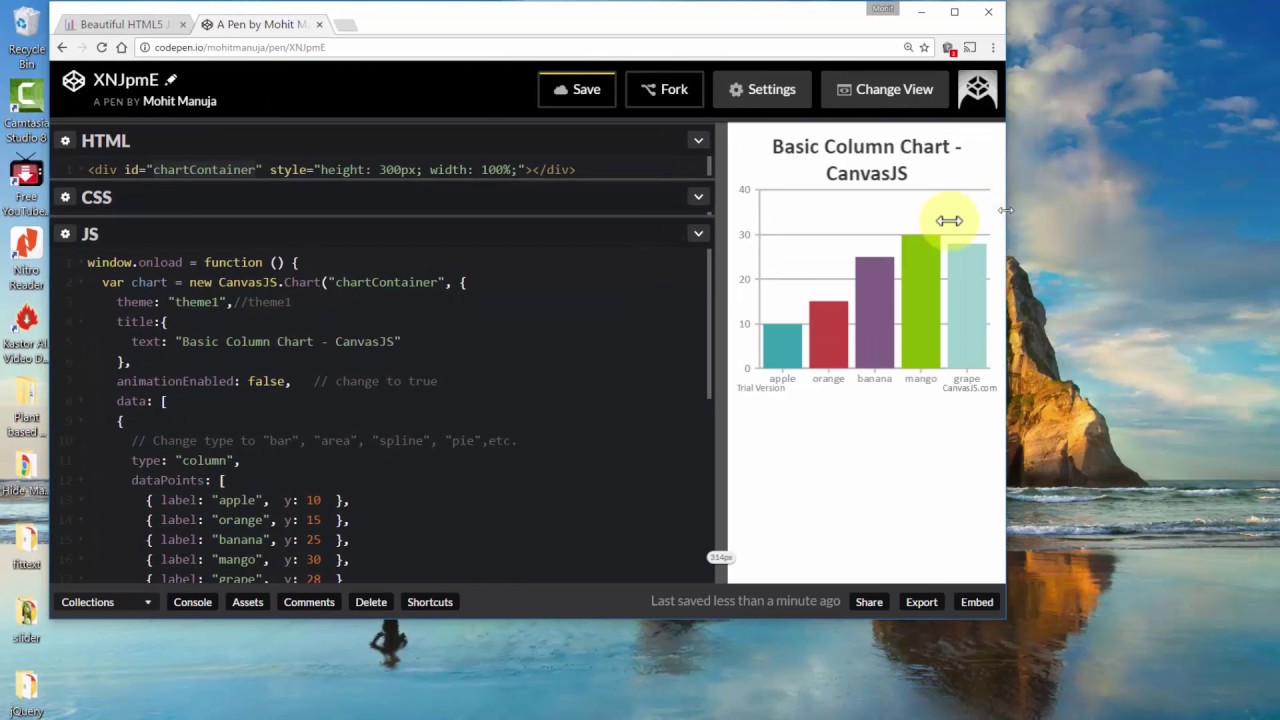Reload the page
The height and width of the screenshot is (720, 1280).
coord(101,47)
